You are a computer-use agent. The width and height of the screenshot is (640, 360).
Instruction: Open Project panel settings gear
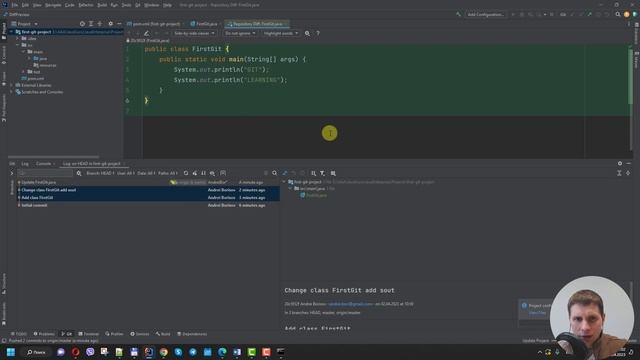pyautogui.click(x=111, y=24)
